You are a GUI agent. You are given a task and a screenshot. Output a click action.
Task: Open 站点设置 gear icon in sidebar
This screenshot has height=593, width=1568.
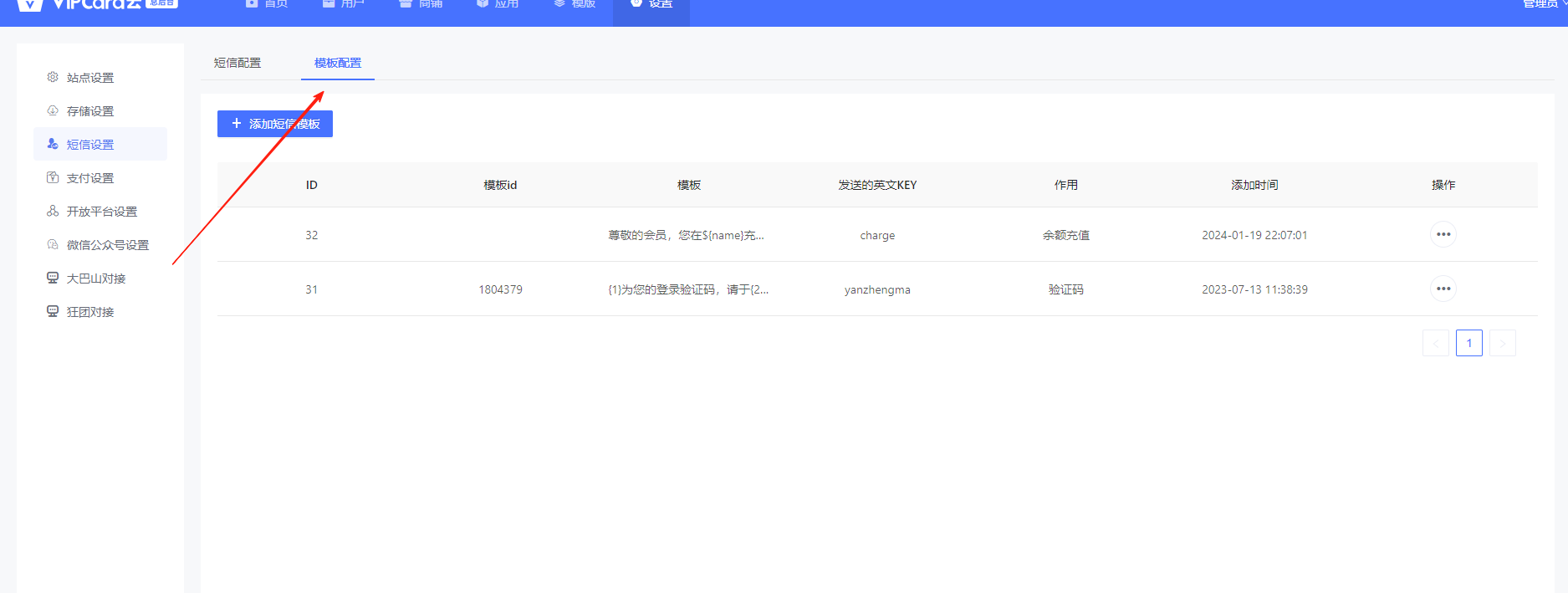53,77
